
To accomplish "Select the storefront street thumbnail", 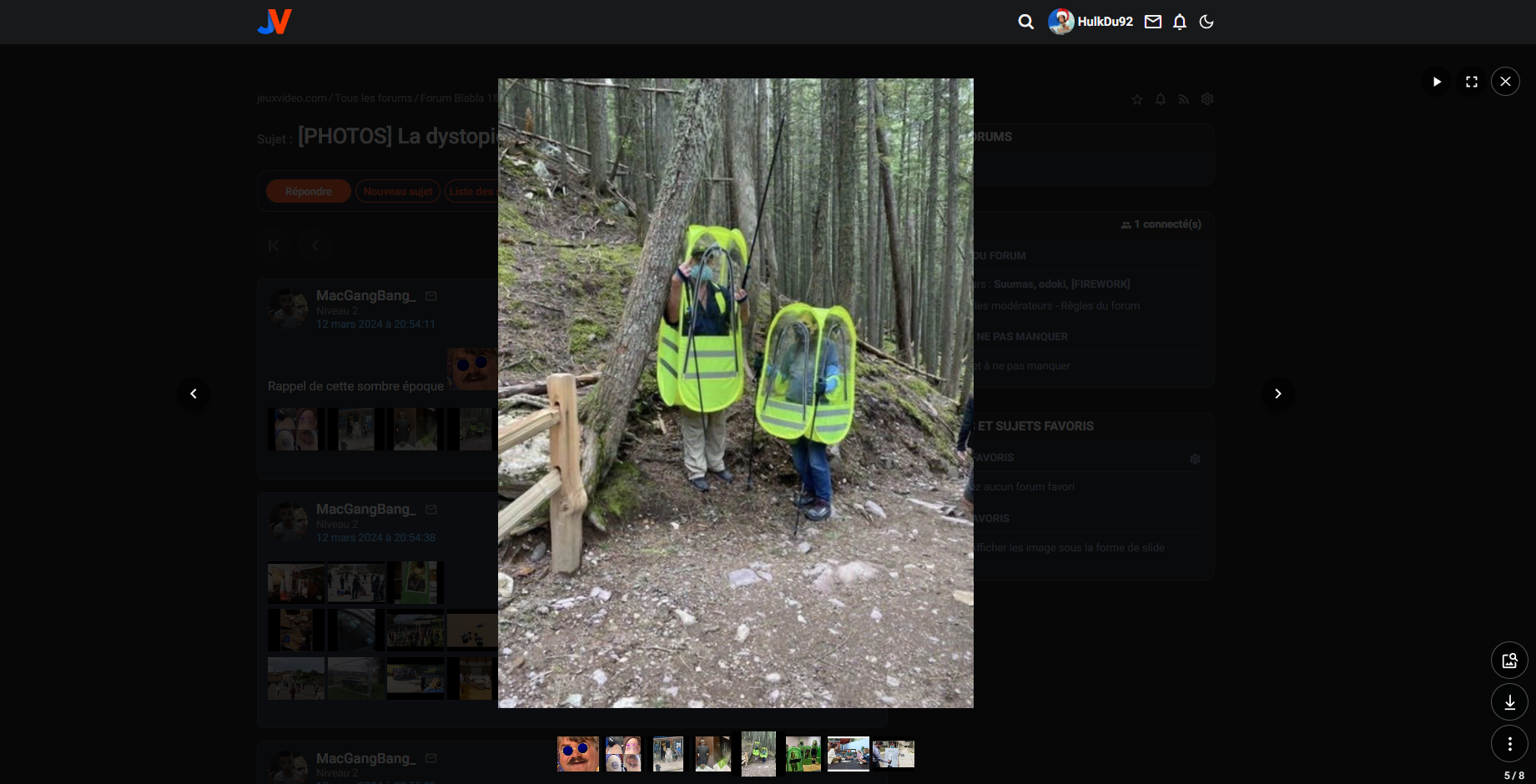I will [668, 754].
